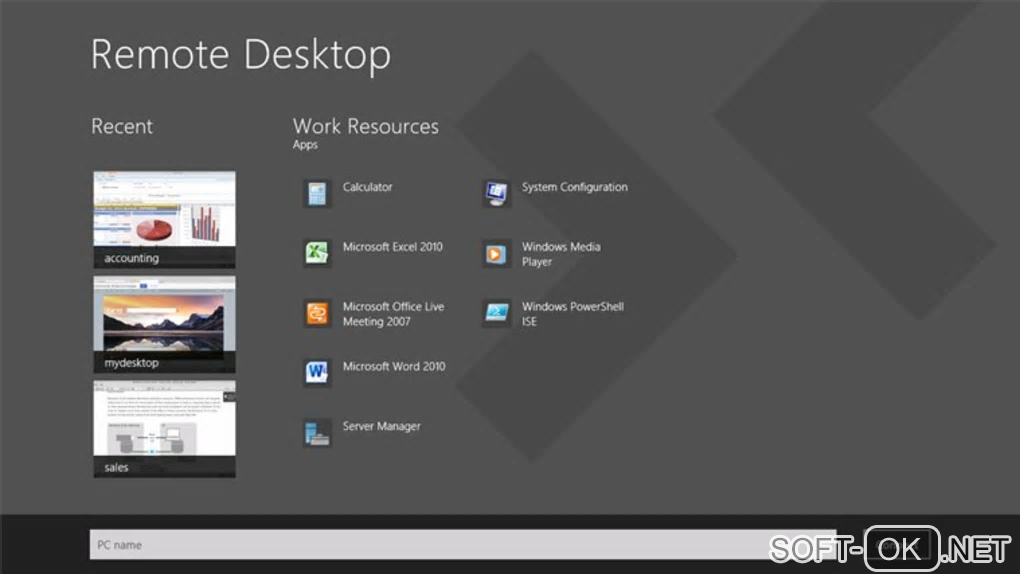Click the Windows PowerShell ISE icon
This screenshot has width=1020, height=574.
(x=496, y=313)
